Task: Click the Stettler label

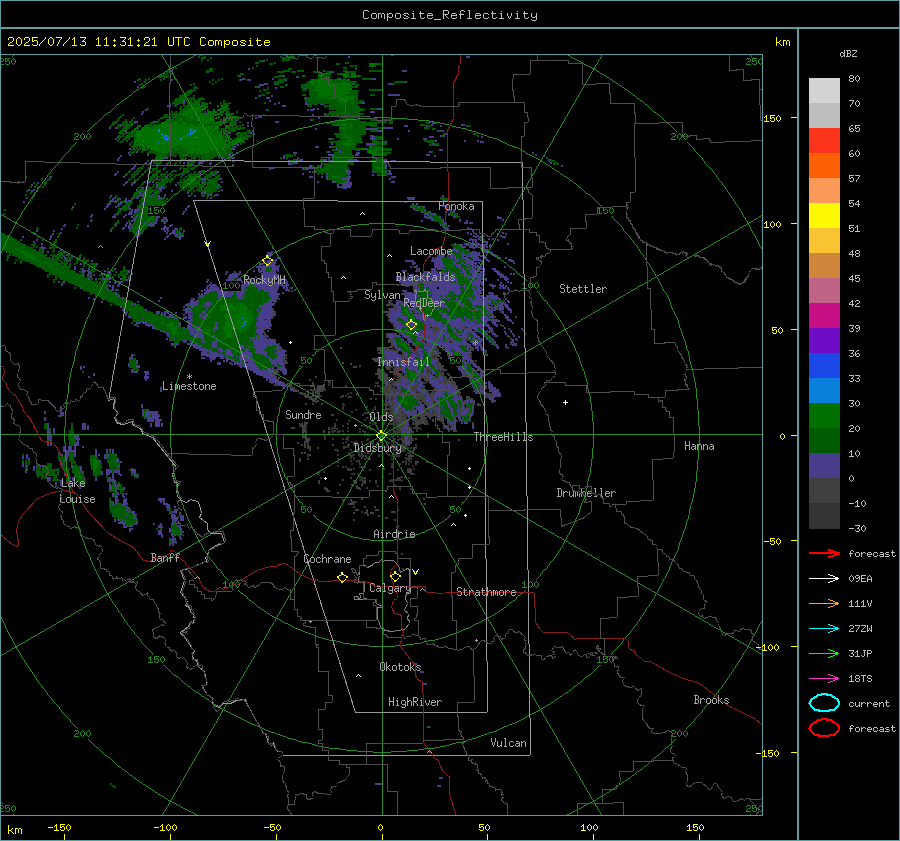Action: coord(583,289)
